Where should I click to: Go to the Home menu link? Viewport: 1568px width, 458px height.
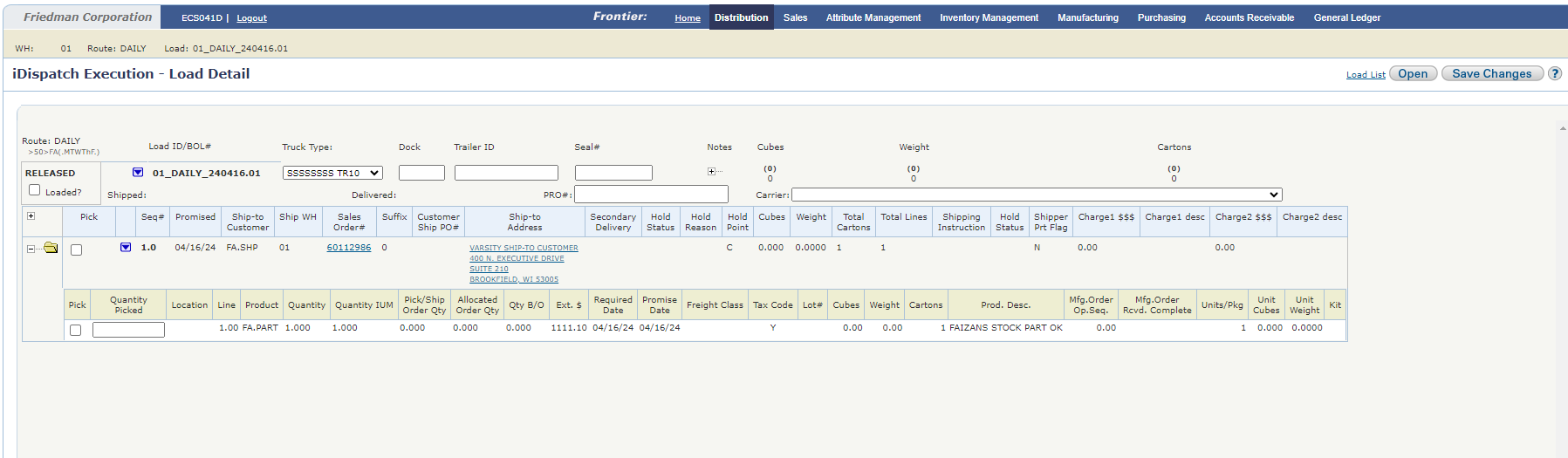point(688,18)
